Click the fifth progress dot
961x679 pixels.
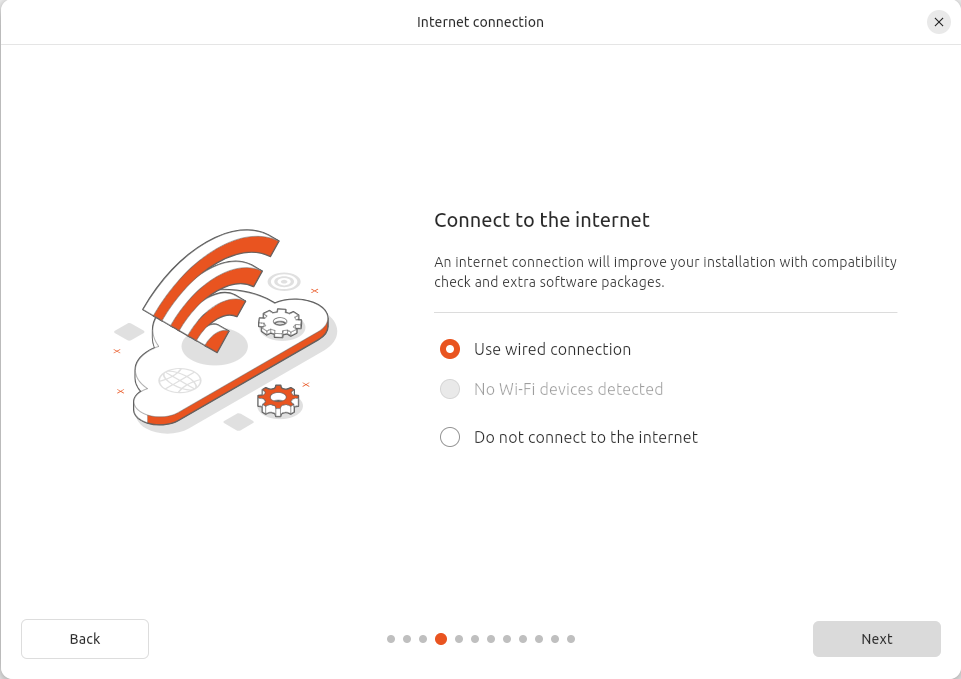[457, 638]
